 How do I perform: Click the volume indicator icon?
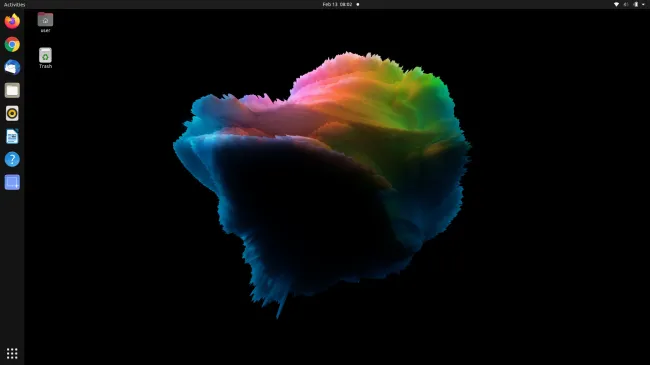(x=626, y=5)
